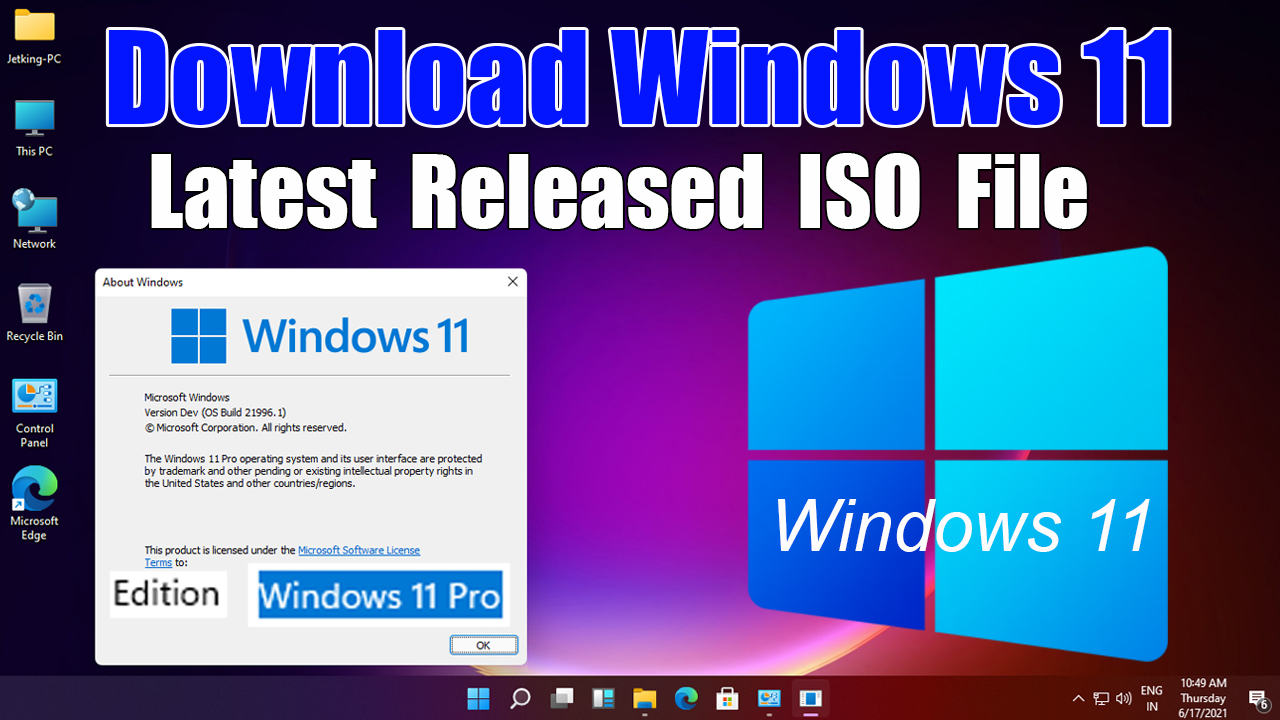The height and width of the screenshot is (720, 1280).
Task: Open Microsoft Store from taskbar
Action: coord(727,698)
